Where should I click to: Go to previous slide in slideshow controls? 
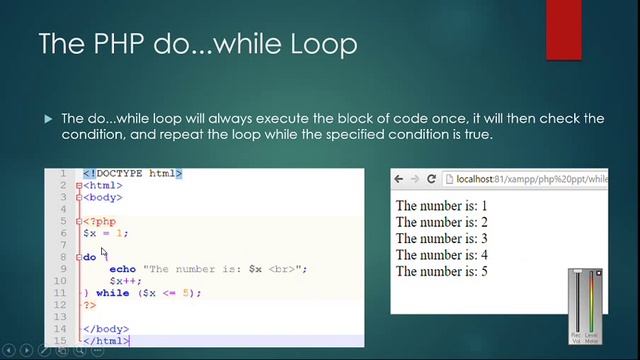(x=9, y=350)
